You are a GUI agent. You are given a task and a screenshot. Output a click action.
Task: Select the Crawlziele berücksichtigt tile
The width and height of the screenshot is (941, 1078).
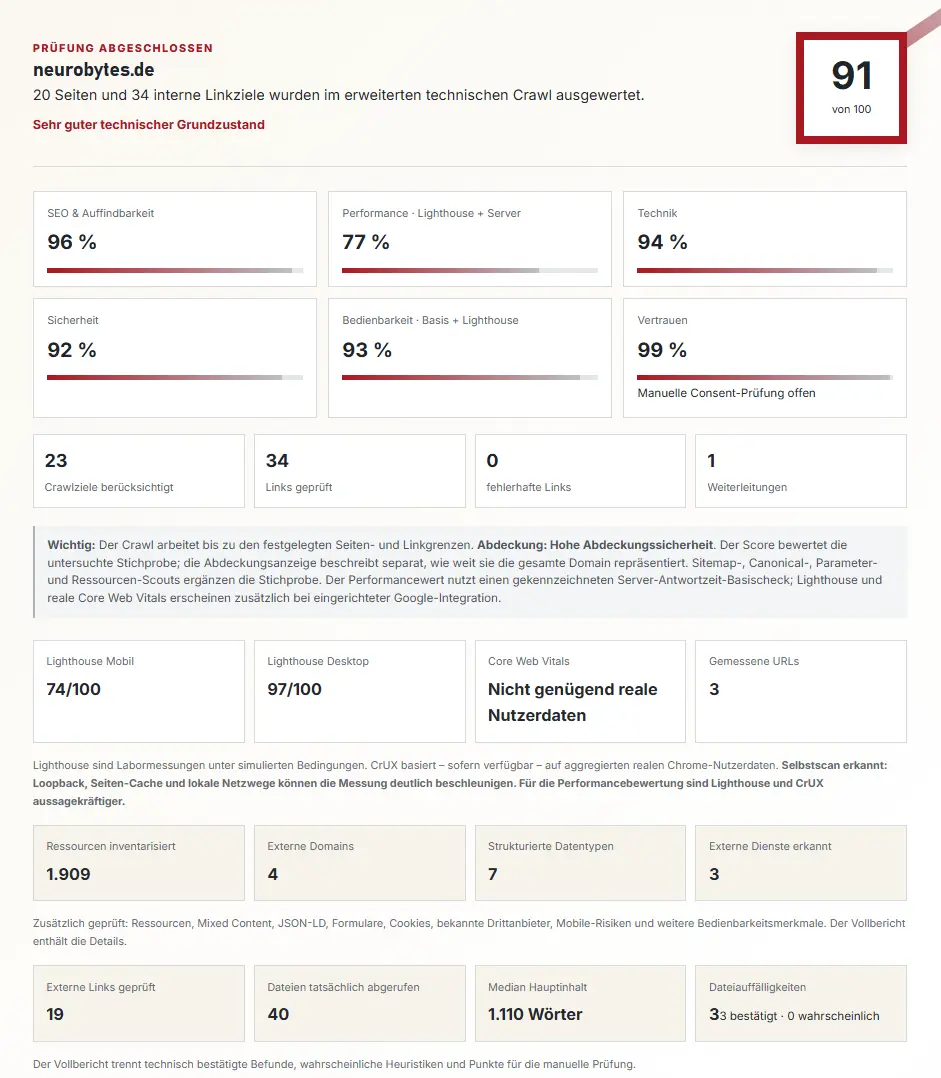139,471
